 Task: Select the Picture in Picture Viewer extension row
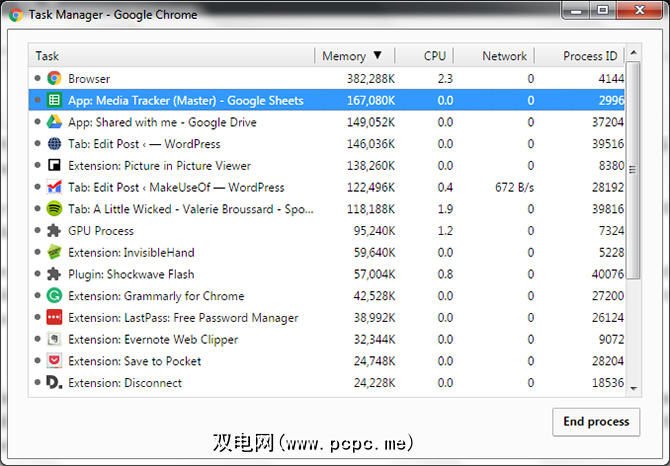coord(327,165)
